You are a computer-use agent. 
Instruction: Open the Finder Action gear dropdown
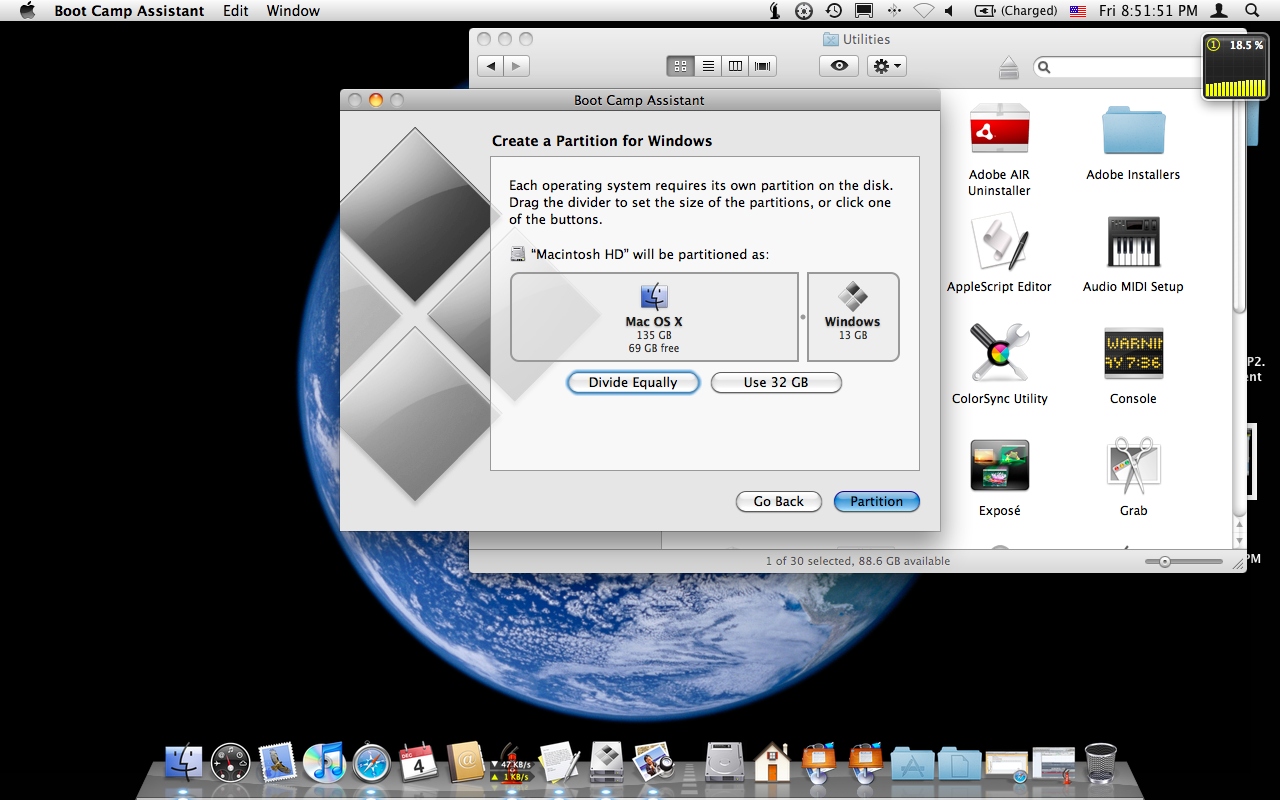[887, 66]
